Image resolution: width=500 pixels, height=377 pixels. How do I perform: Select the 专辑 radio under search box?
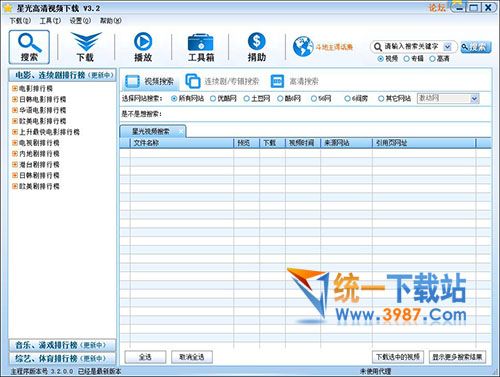point(406,59)
